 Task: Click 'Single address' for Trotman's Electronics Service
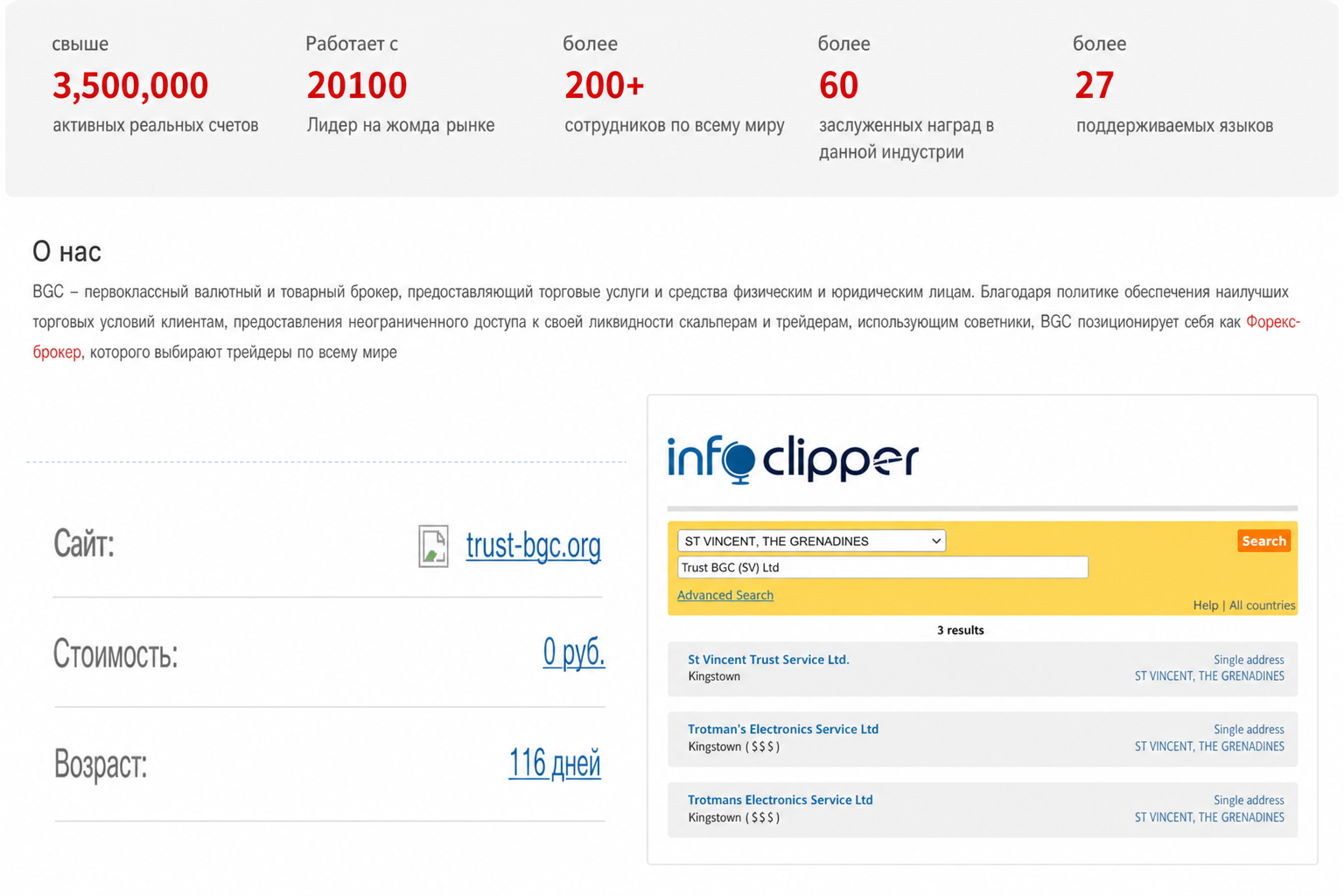click(x=1249, y=730)
